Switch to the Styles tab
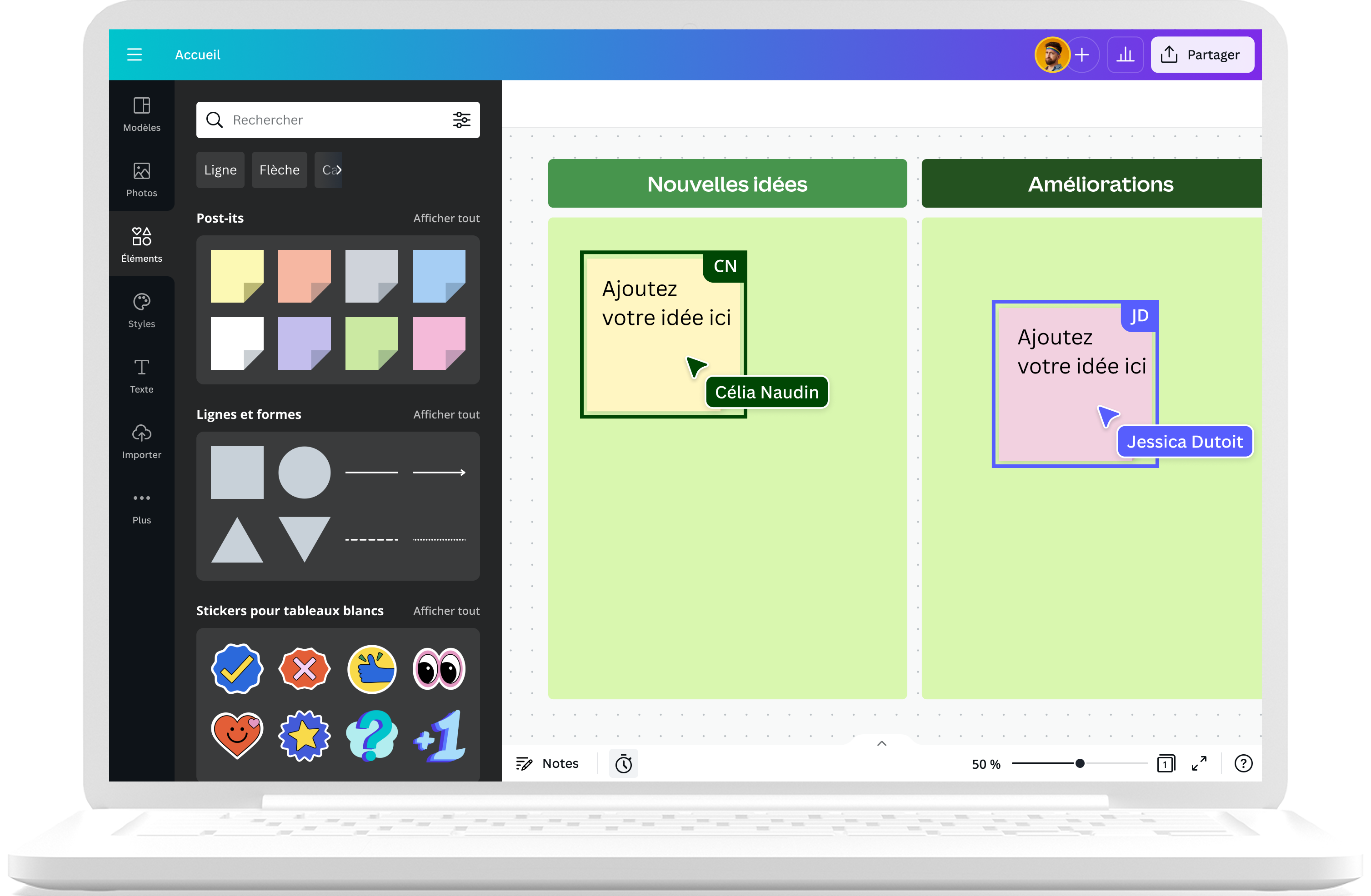 (x=142, y=310)
